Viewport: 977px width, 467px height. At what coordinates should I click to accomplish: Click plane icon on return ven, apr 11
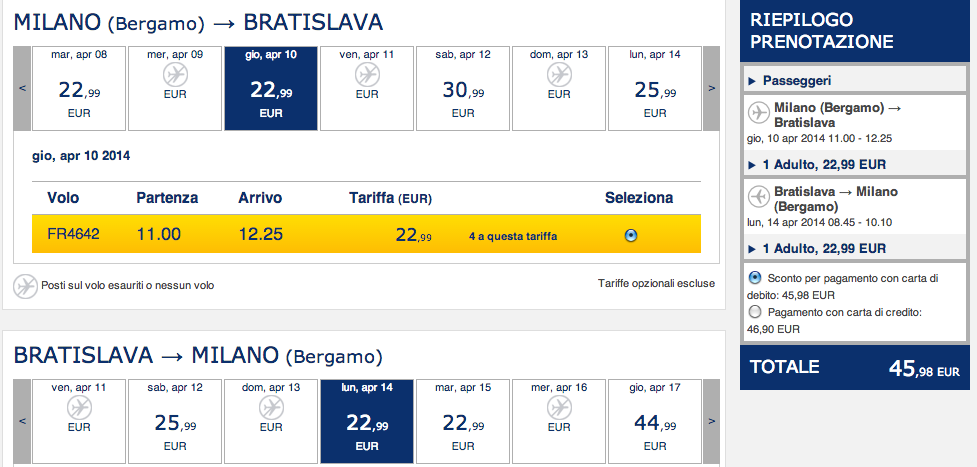pos(79,407)
